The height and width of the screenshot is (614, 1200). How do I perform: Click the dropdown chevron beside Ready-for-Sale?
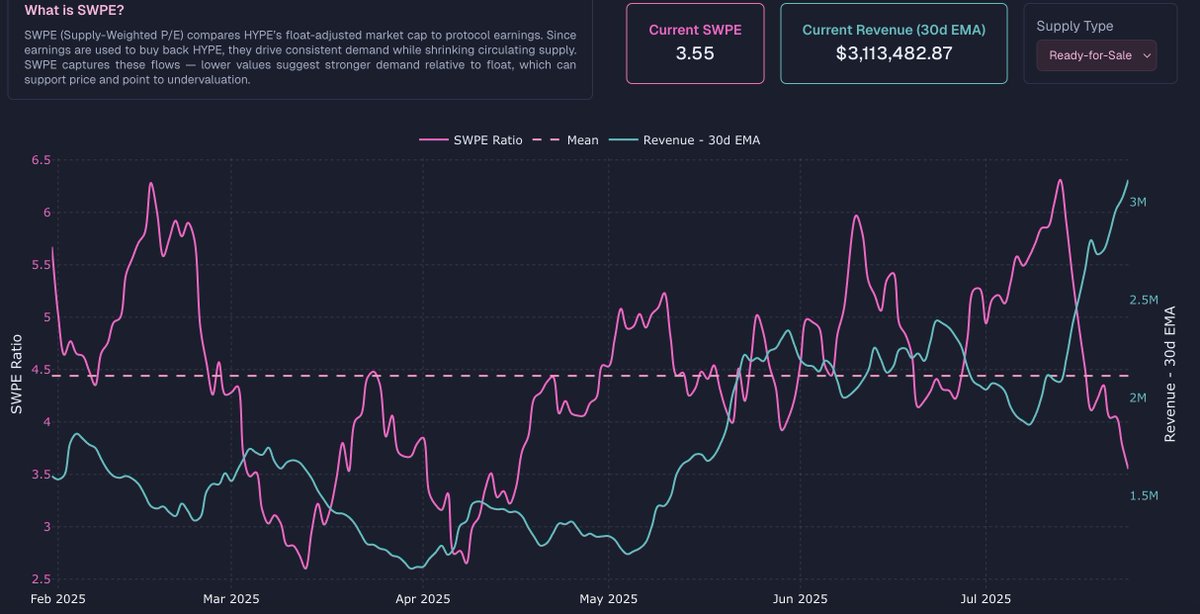1146,56
